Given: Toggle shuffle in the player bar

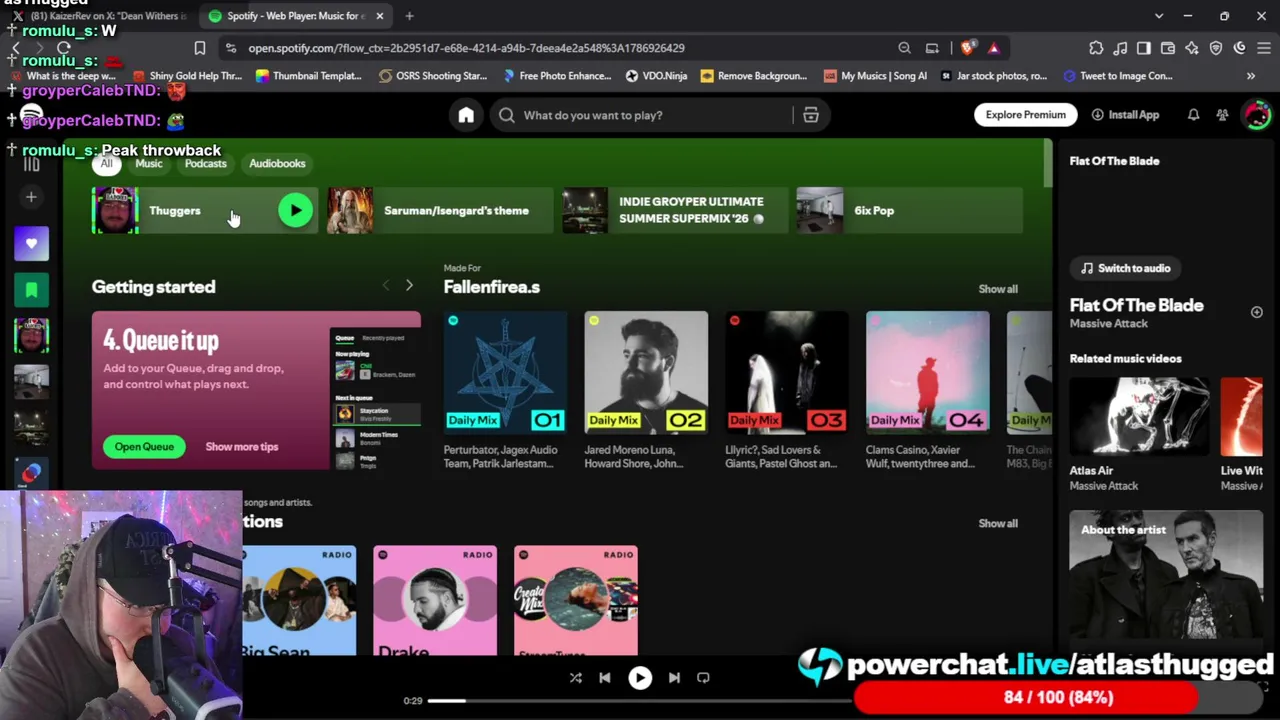Looking at the screenshot, I should coord(576,678).
